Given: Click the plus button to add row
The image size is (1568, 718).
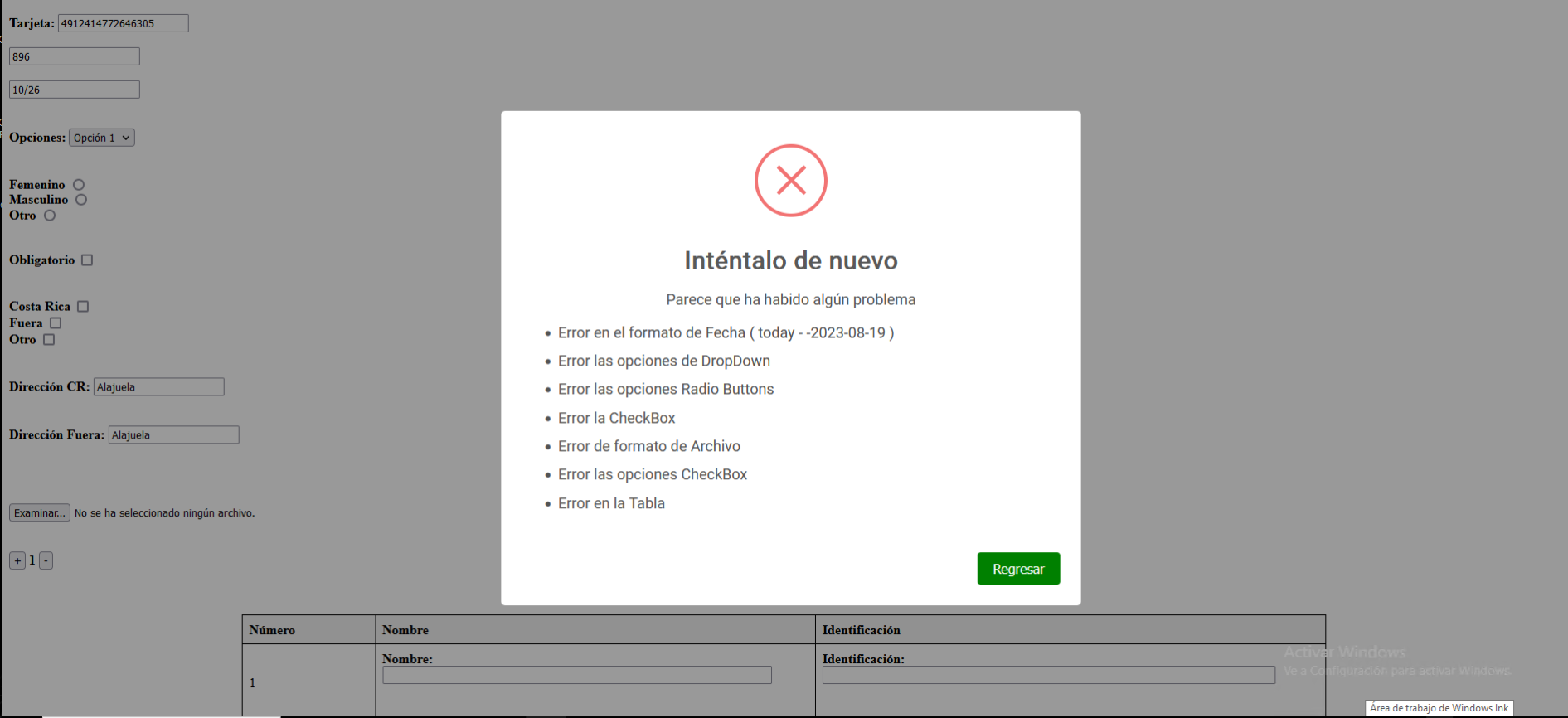Looking at the screenshot, I should click(17, 561).
